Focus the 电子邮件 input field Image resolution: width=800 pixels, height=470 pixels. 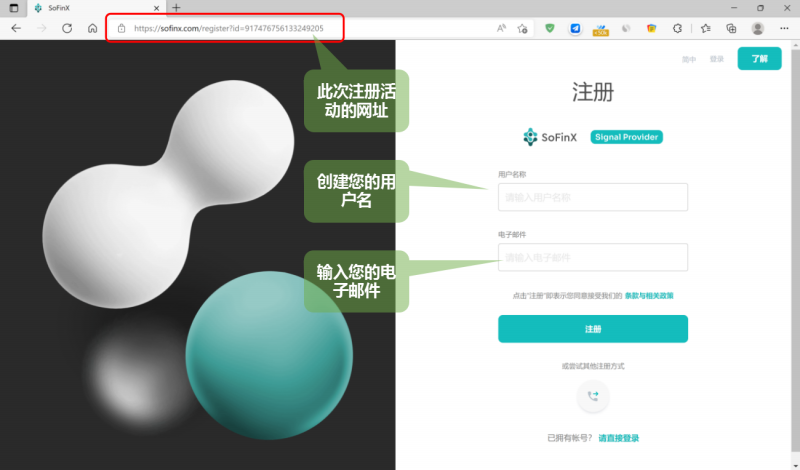(x=593, y=257)
